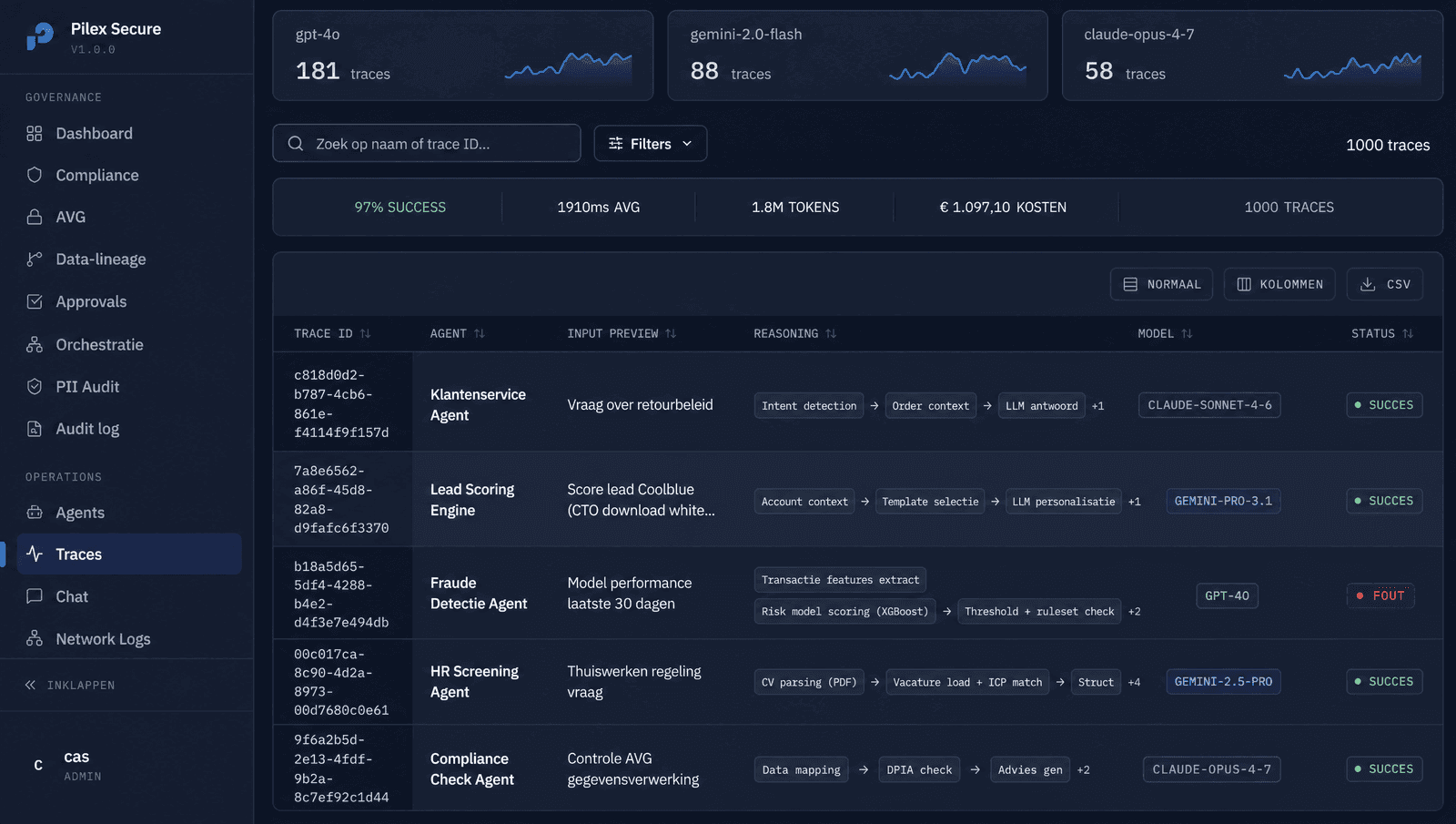The image size is (1456, 824).
Task: Click the CSV download icon
Action: 1368,284
